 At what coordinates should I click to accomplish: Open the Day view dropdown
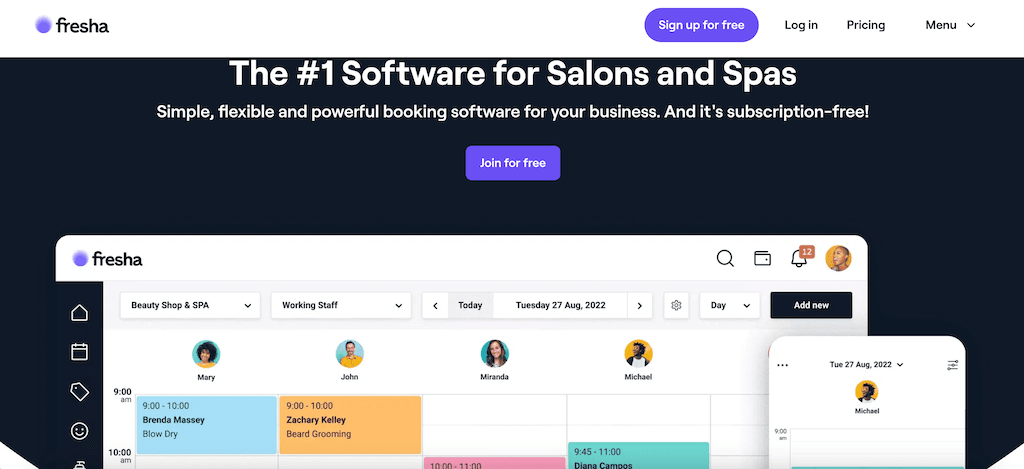(729, 305)
